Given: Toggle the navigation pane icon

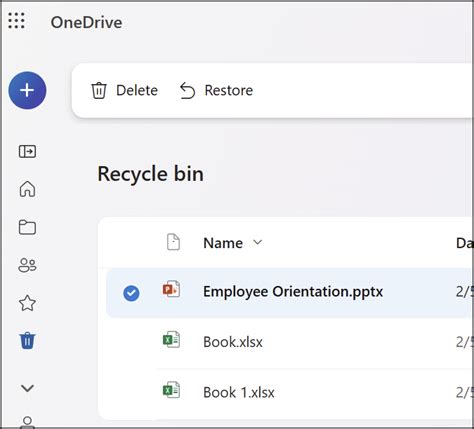Looking at the screenshot, I should point(27,151).
